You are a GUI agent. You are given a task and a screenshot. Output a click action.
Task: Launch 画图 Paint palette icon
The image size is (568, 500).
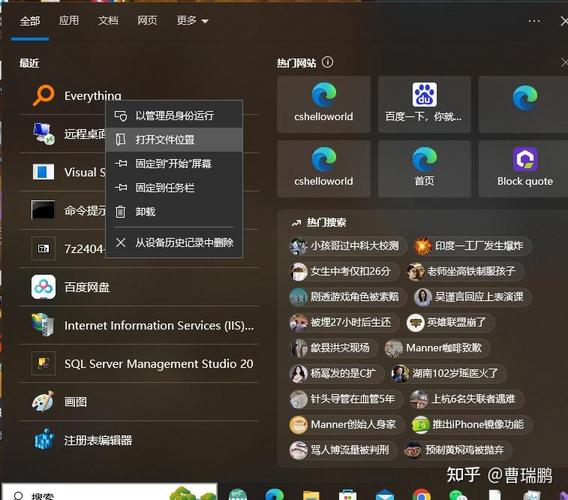(43, 401)
